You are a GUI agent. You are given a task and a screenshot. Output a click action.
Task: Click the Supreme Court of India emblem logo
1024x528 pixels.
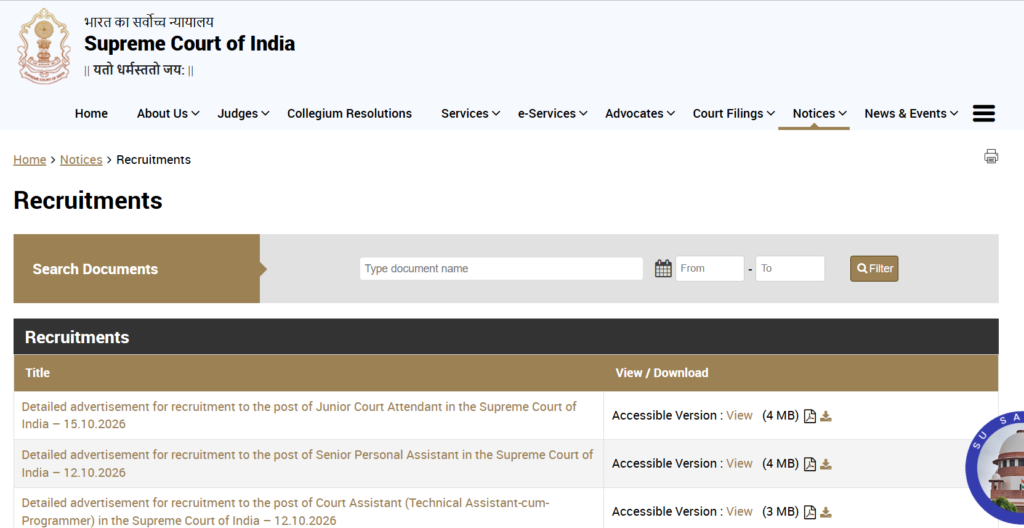point(44,46)
